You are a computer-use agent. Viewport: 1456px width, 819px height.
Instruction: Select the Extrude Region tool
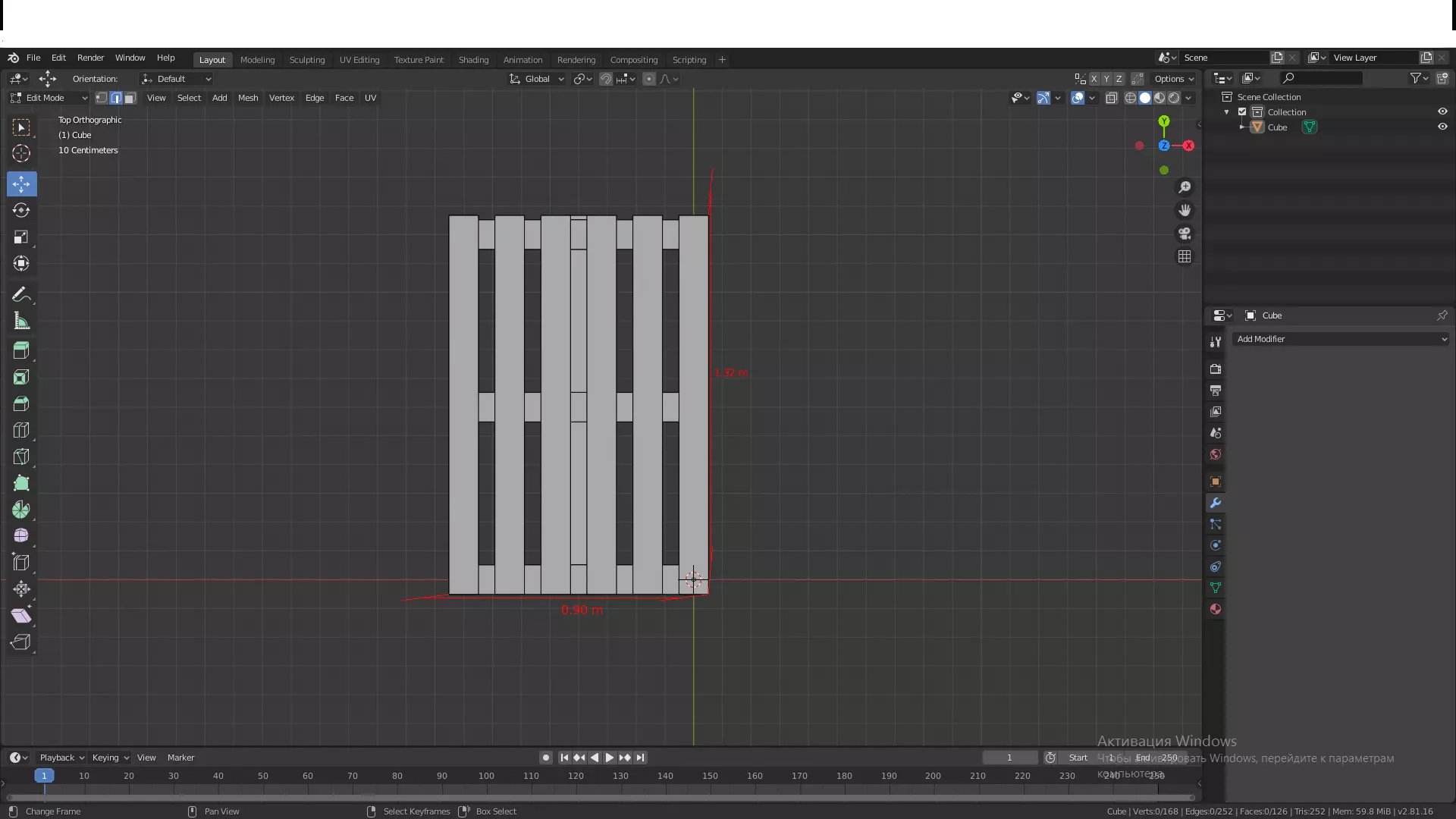21,350
